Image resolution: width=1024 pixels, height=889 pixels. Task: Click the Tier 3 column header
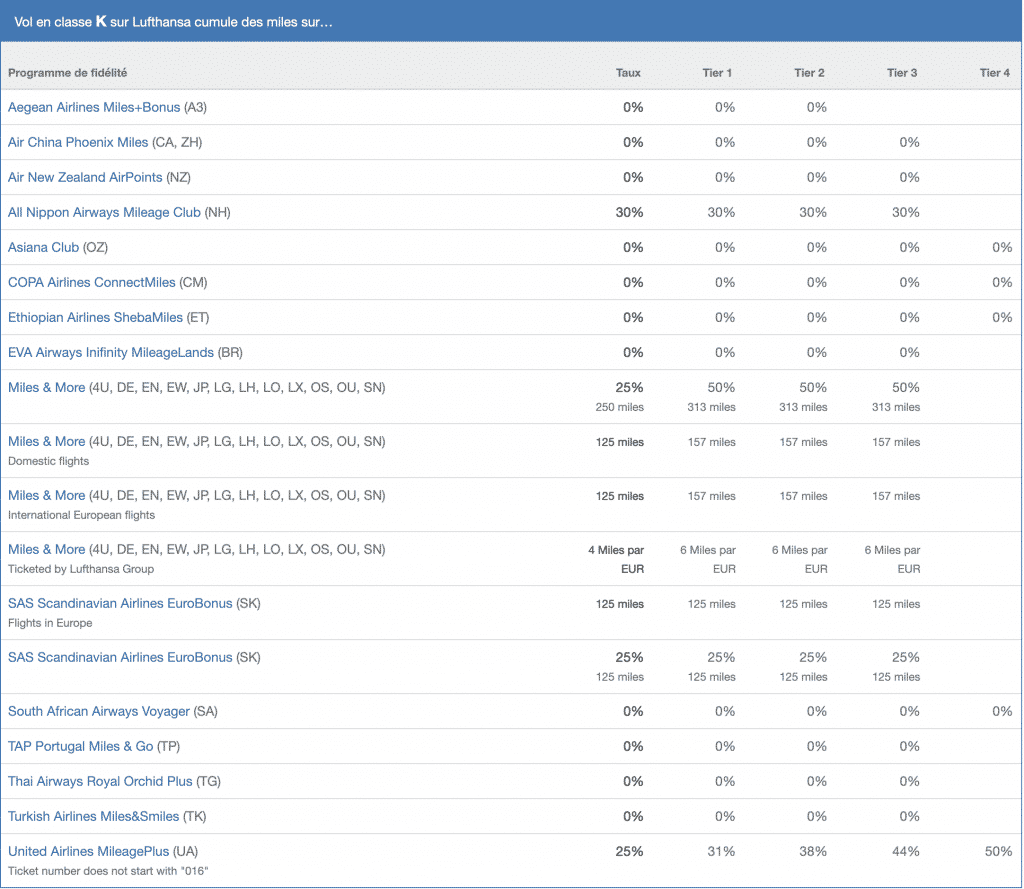pyautogui.click(x=902, y=73)
